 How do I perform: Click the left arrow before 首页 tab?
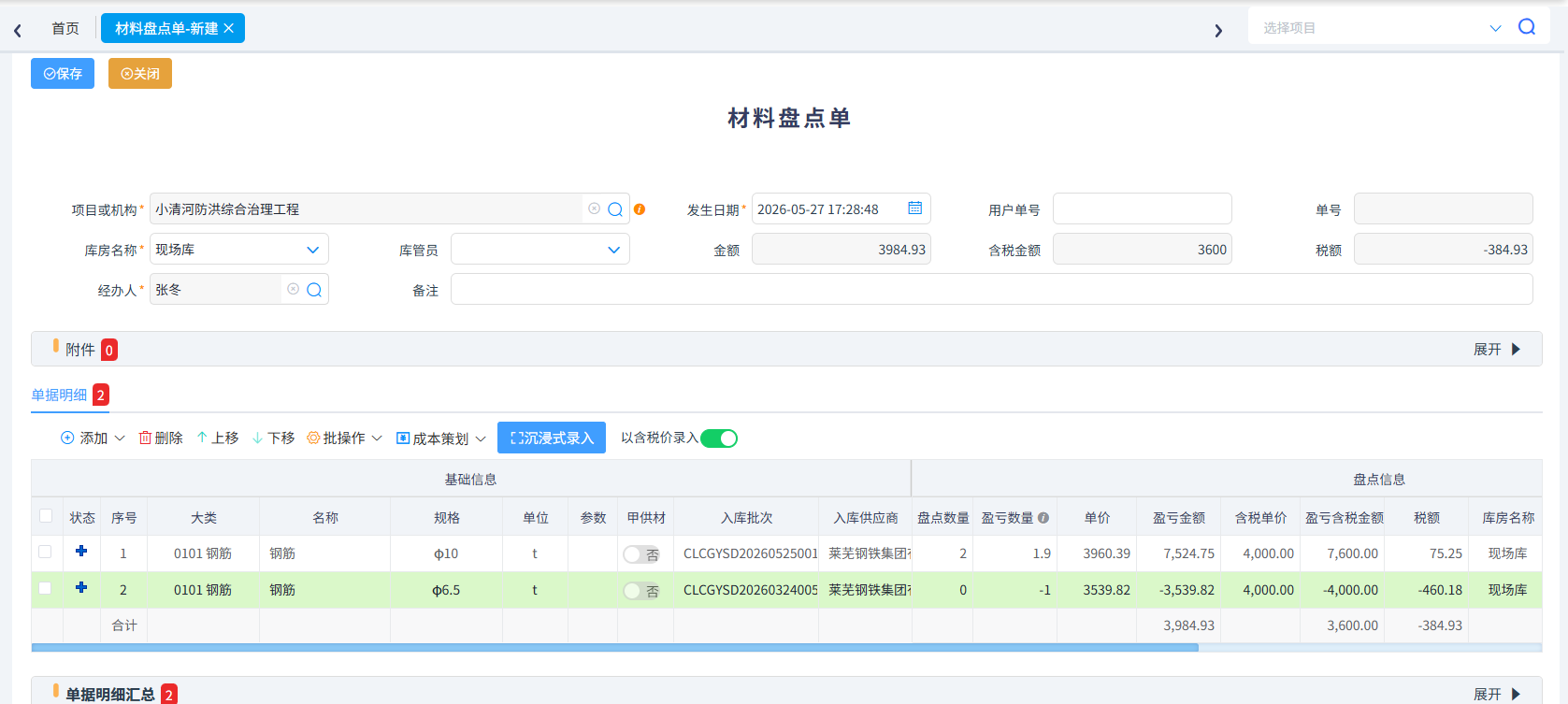click(18, 31)
